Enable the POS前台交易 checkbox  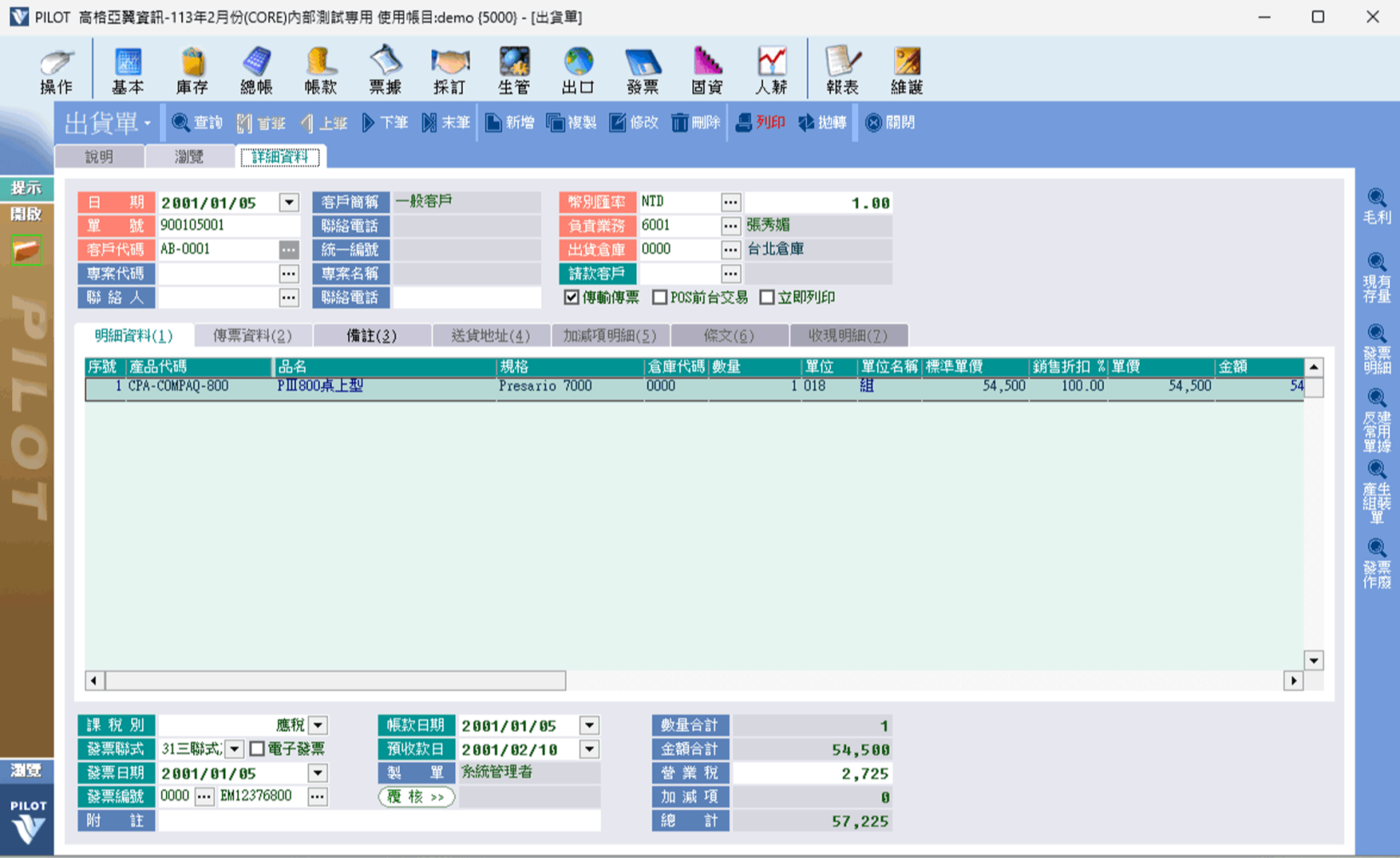(x=660, y=298)
